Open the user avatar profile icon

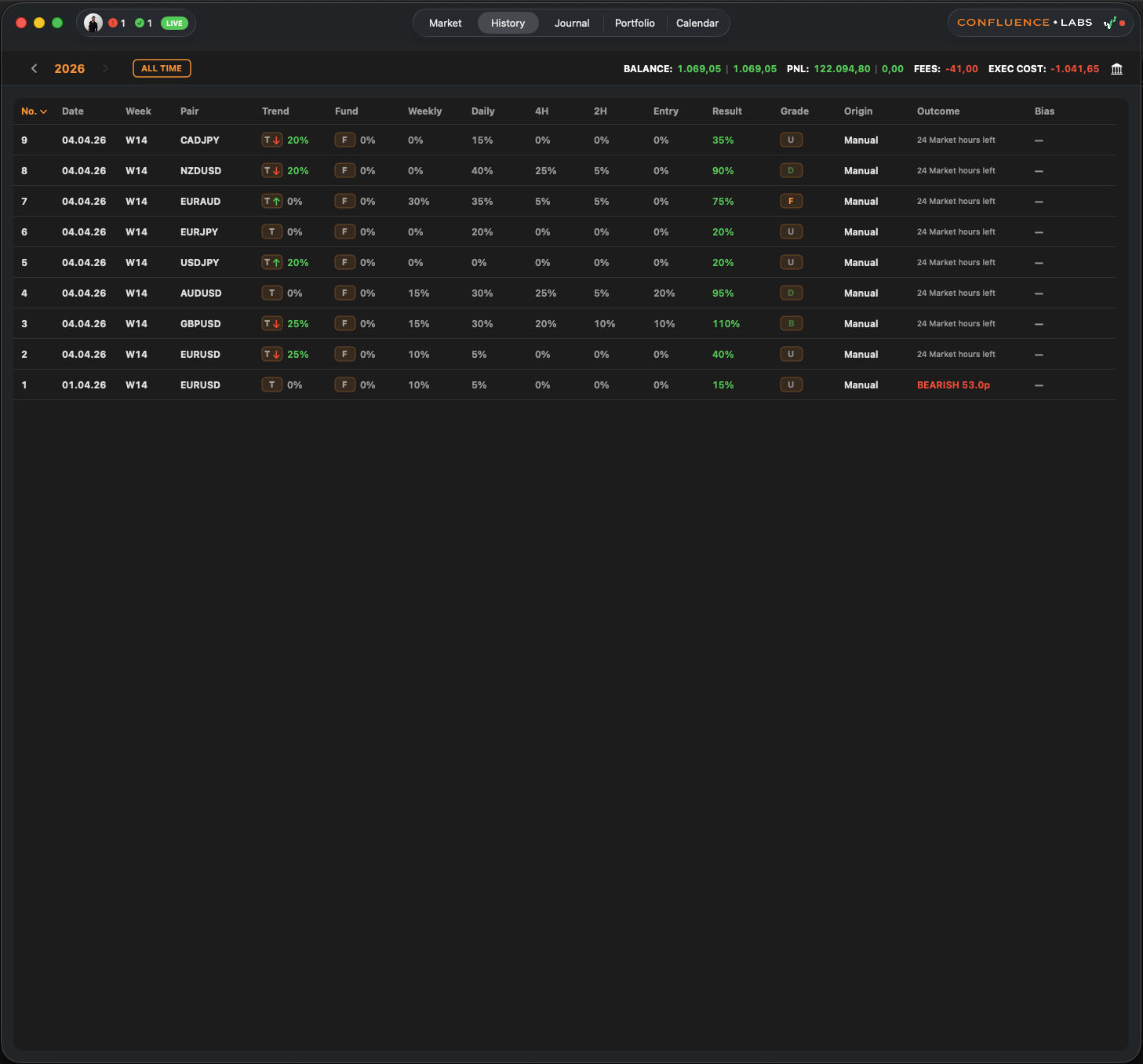tap(93, 23)
